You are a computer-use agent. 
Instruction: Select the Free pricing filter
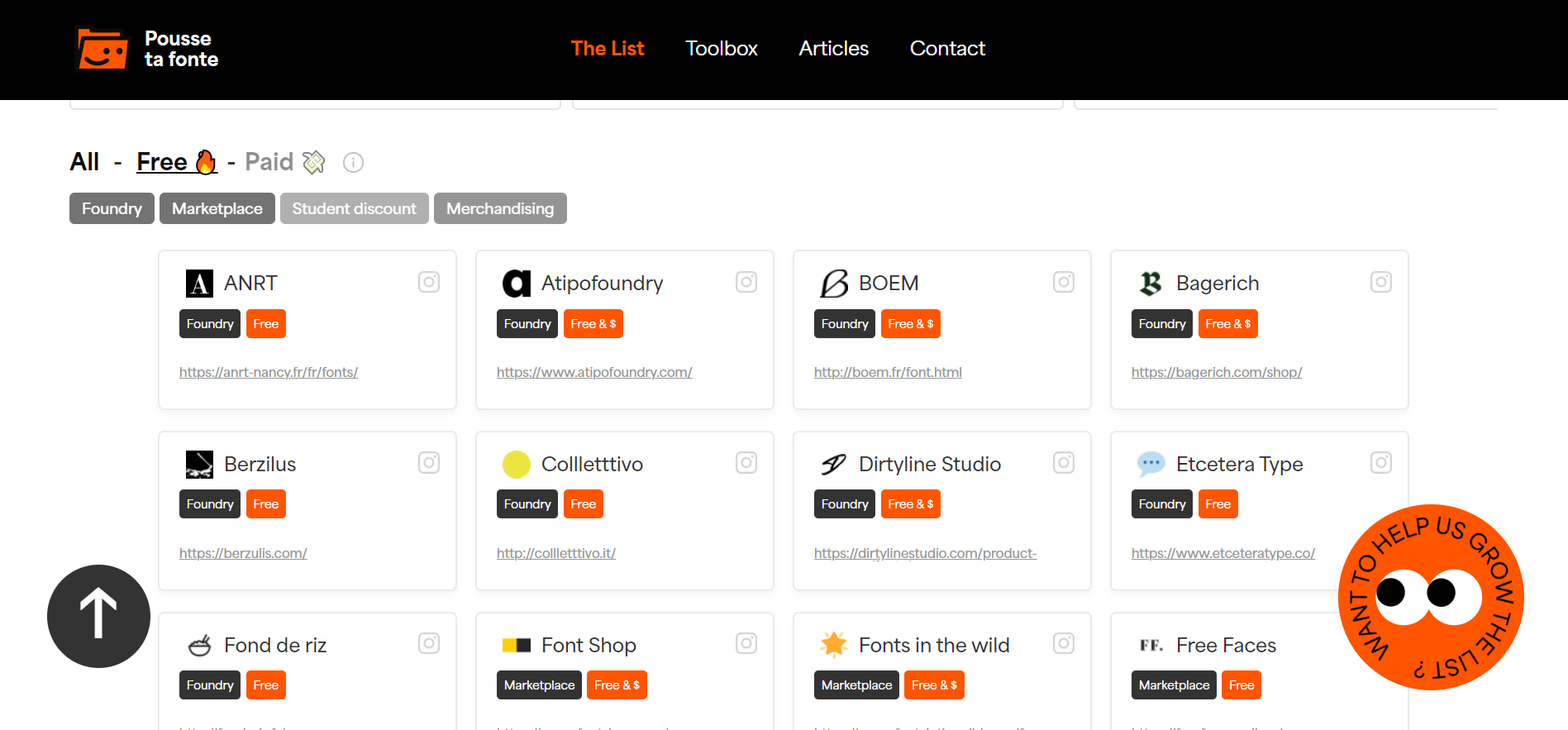tap(177, 162)
